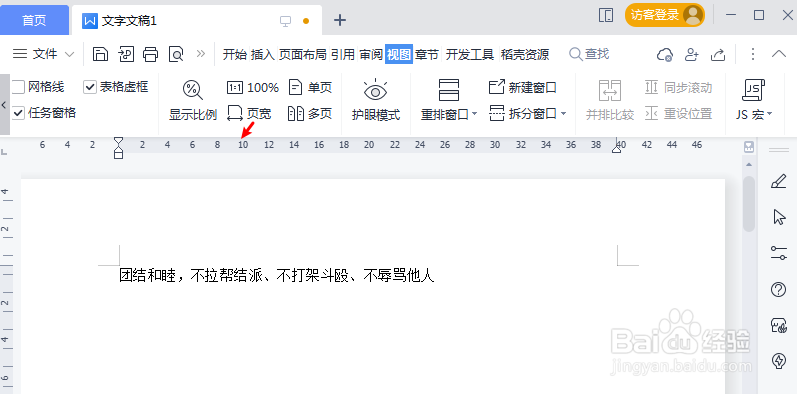This screenshot has width=797, height=394.
Task: Click the monitor icon on document tab
Action: pos(286,21)
